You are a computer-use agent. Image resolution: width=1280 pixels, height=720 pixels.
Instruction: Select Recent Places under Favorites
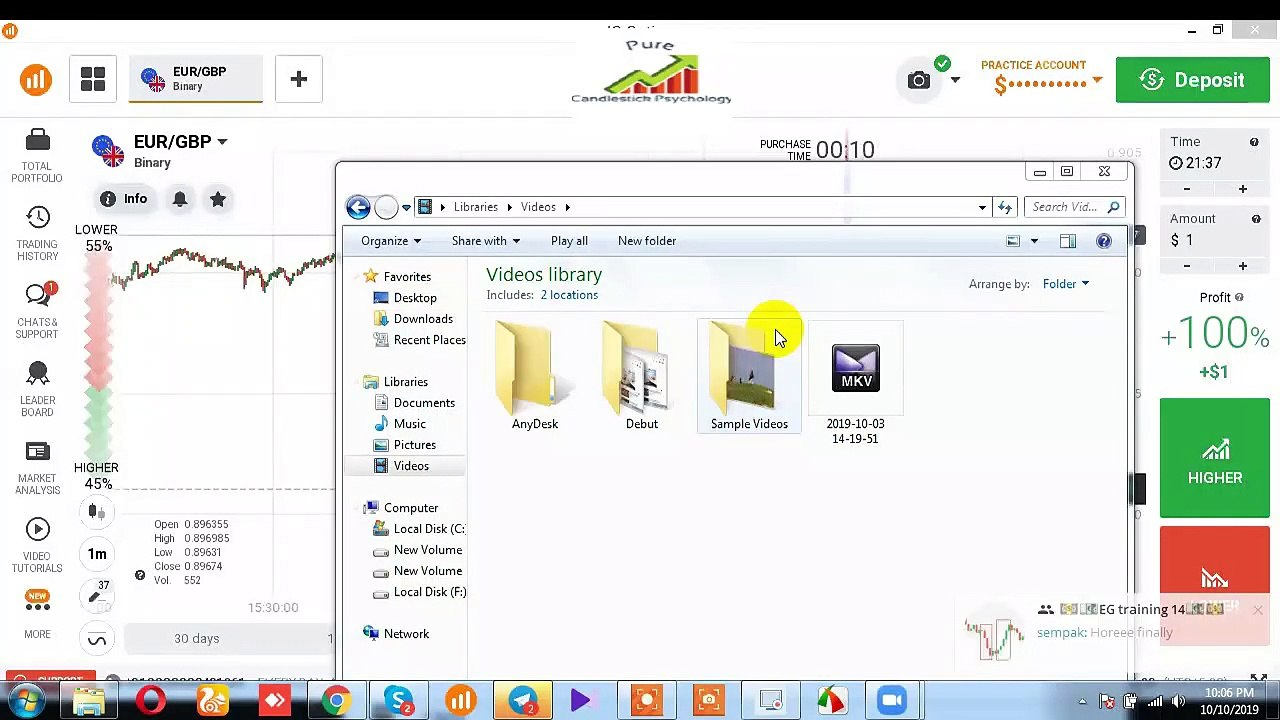click(429, 340)
